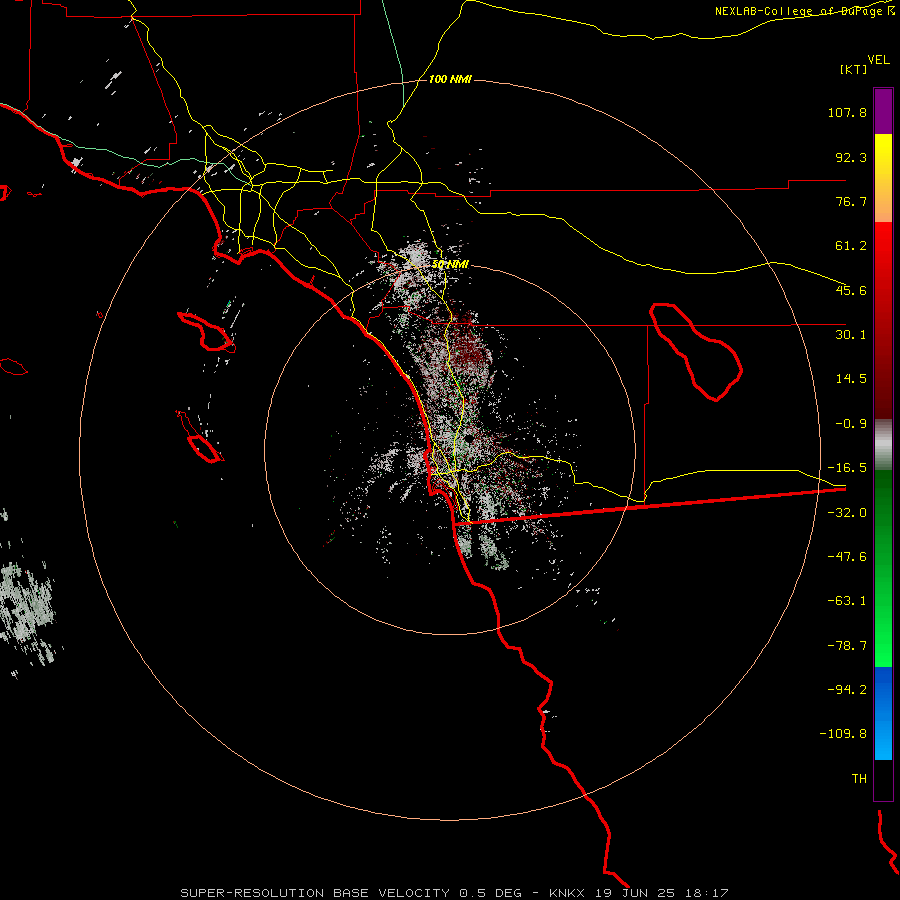Click the -32.0 scale value
The width and height of the screenshot is (900, 900).
847,513
